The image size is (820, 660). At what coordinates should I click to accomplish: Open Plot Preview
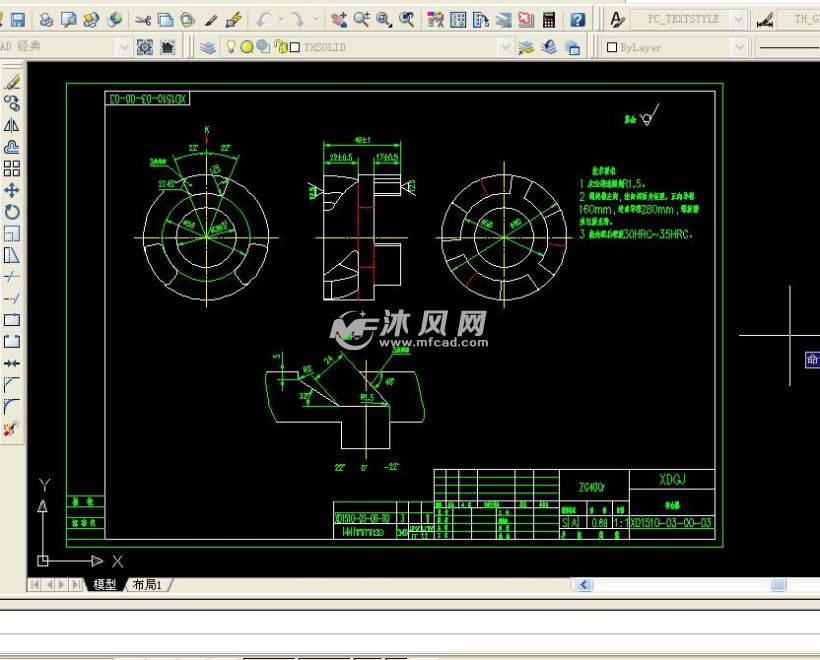point(69,20)
